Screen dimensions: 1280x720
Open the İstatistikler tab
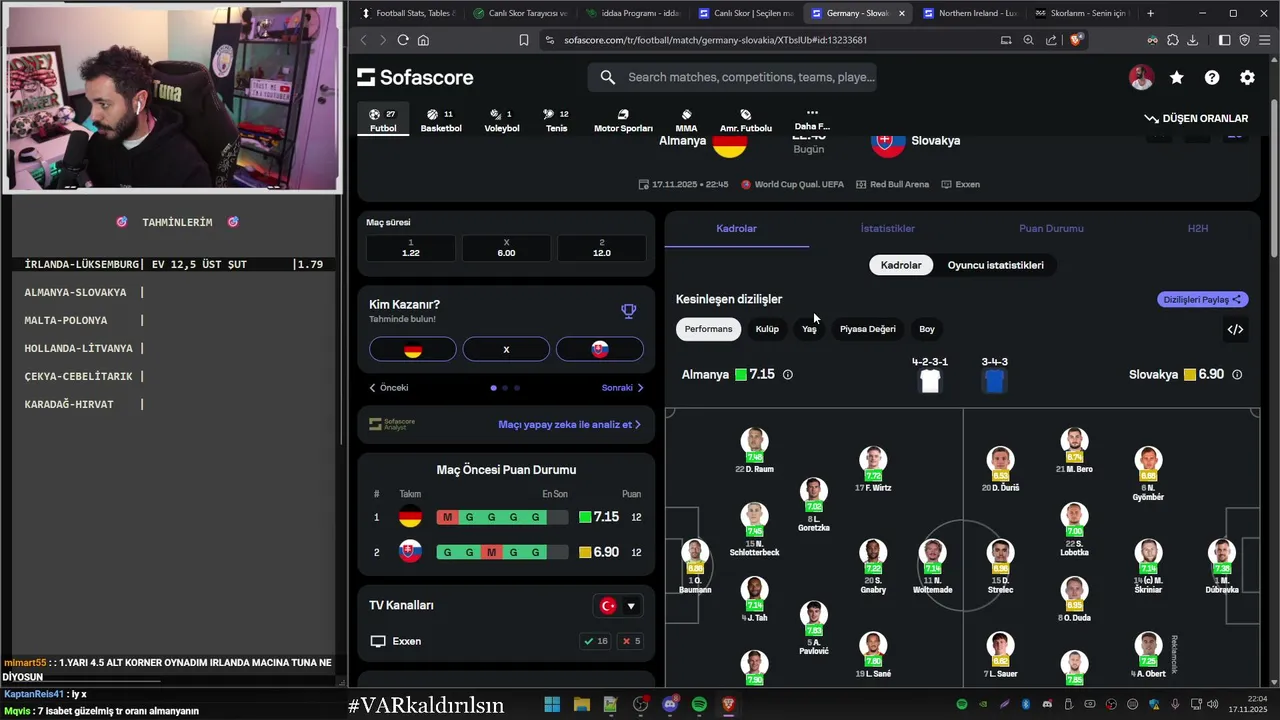coord(888,229)
